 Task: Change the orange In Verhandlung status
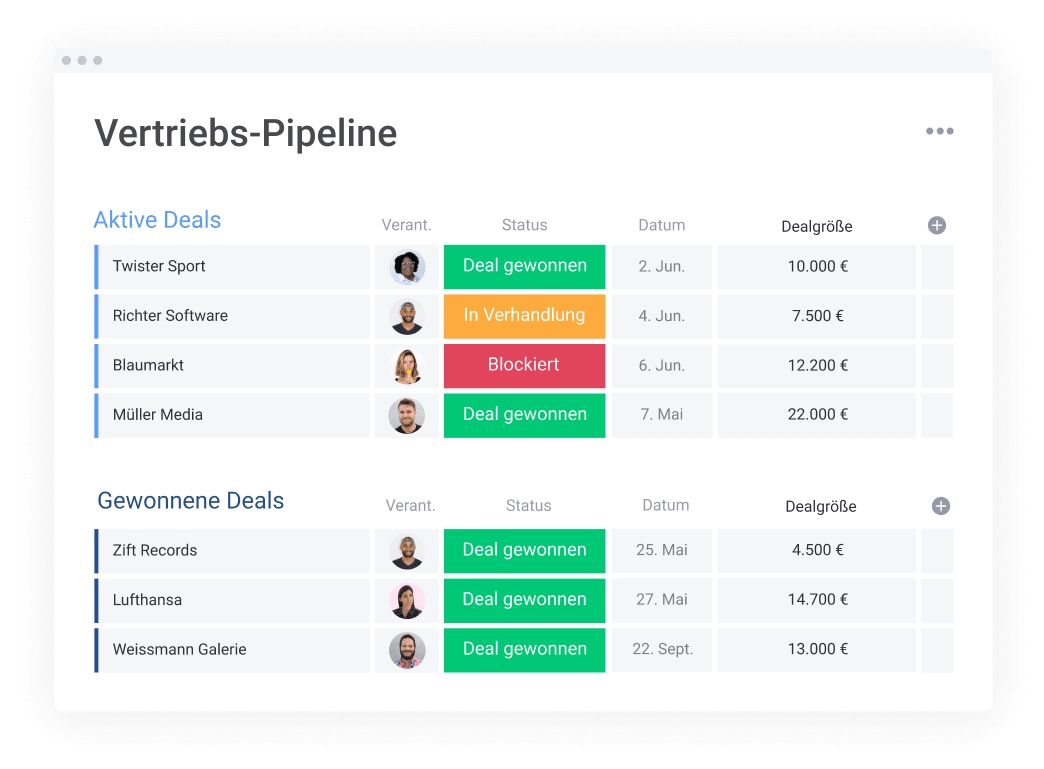pyautogui.click(x=524, y=316)
